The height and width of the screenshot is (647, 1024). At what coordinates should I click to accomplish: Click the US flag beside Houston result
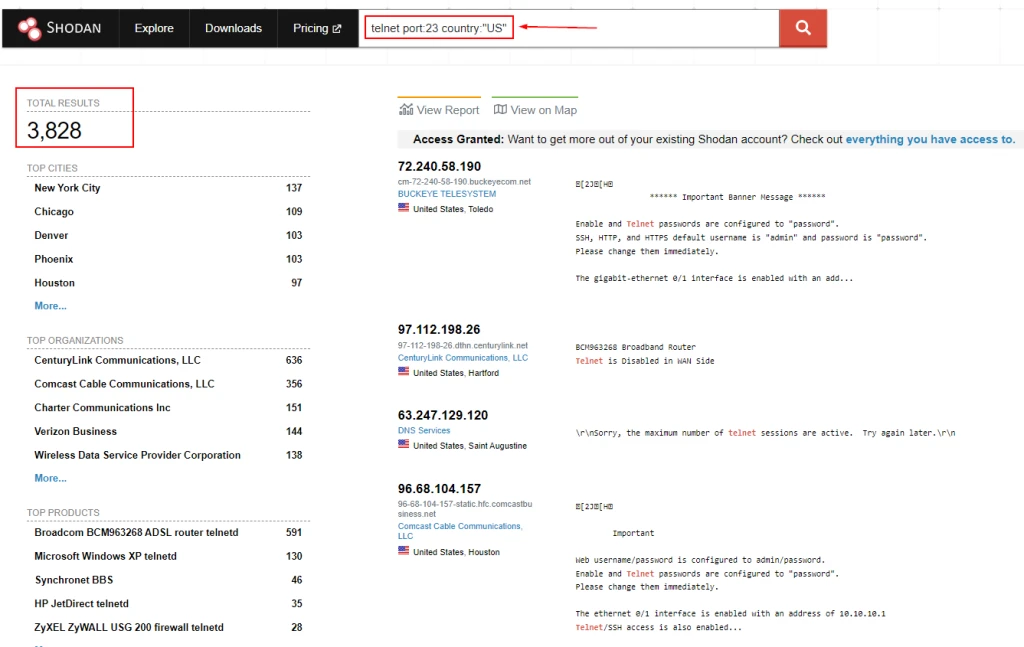[404, 551]
